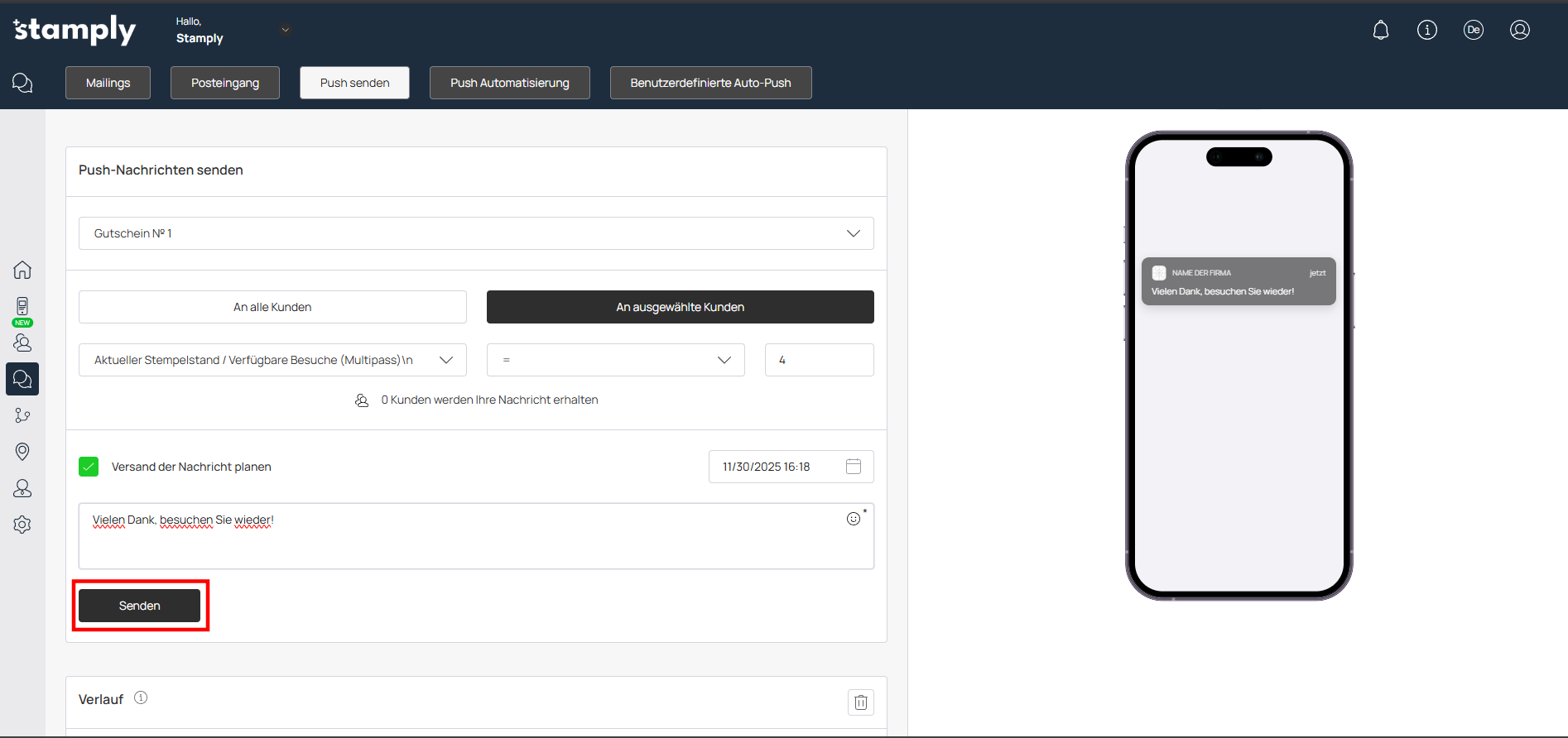The image size is (1568, 738).
Task: Open the Aktueller Stempelstand filter dropdown
Action: tap(272, 360)
